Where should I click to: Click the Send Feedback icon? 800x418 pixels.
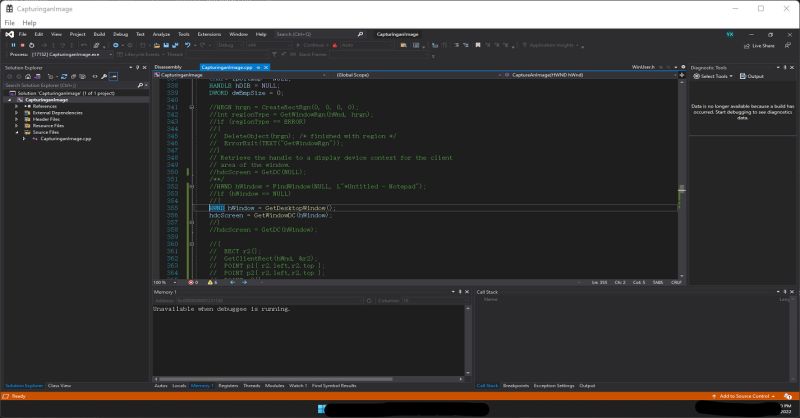788,46
